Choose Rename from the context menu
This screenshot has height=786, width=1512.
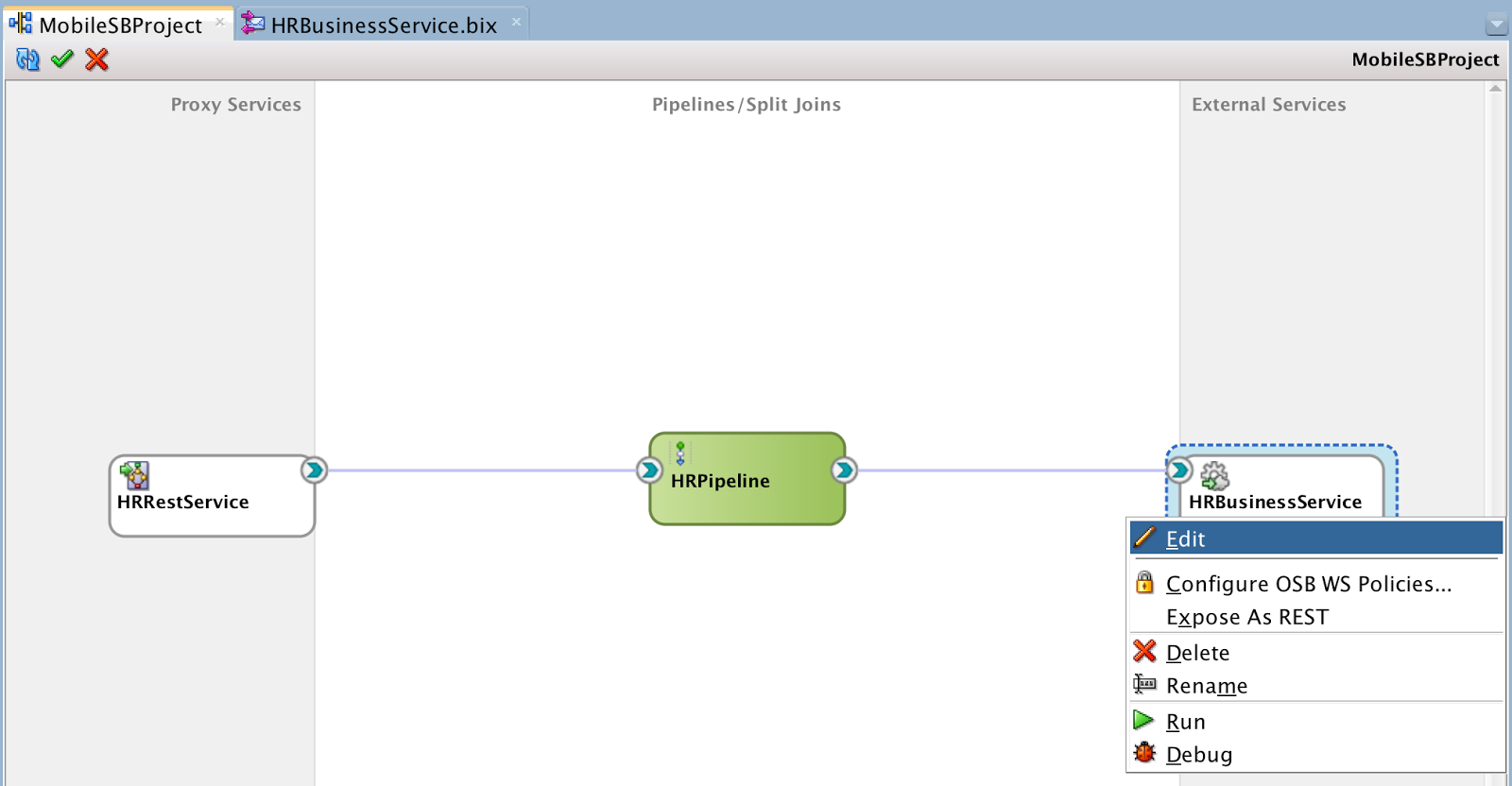coord(1315,686)
